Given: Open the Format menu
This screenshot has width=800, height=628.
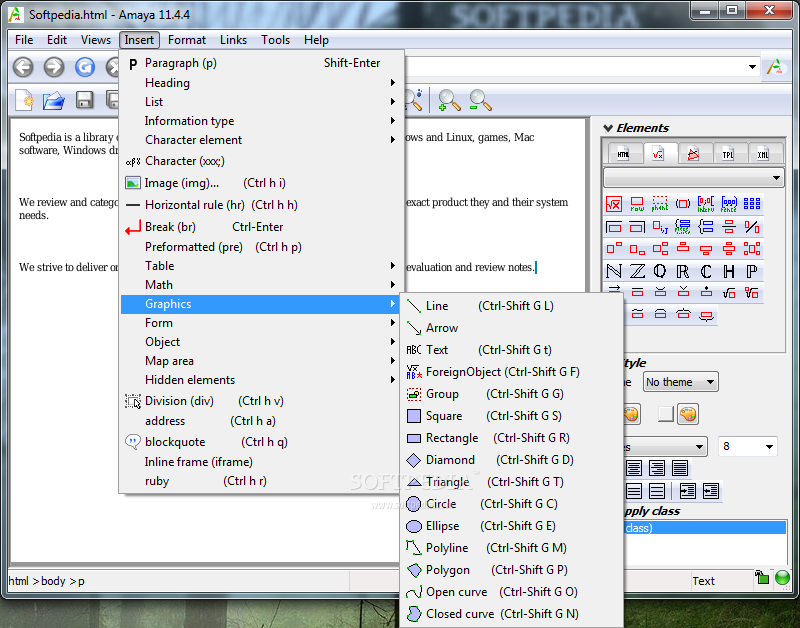Looking at the screenshot, I should (x=187, y=40).
